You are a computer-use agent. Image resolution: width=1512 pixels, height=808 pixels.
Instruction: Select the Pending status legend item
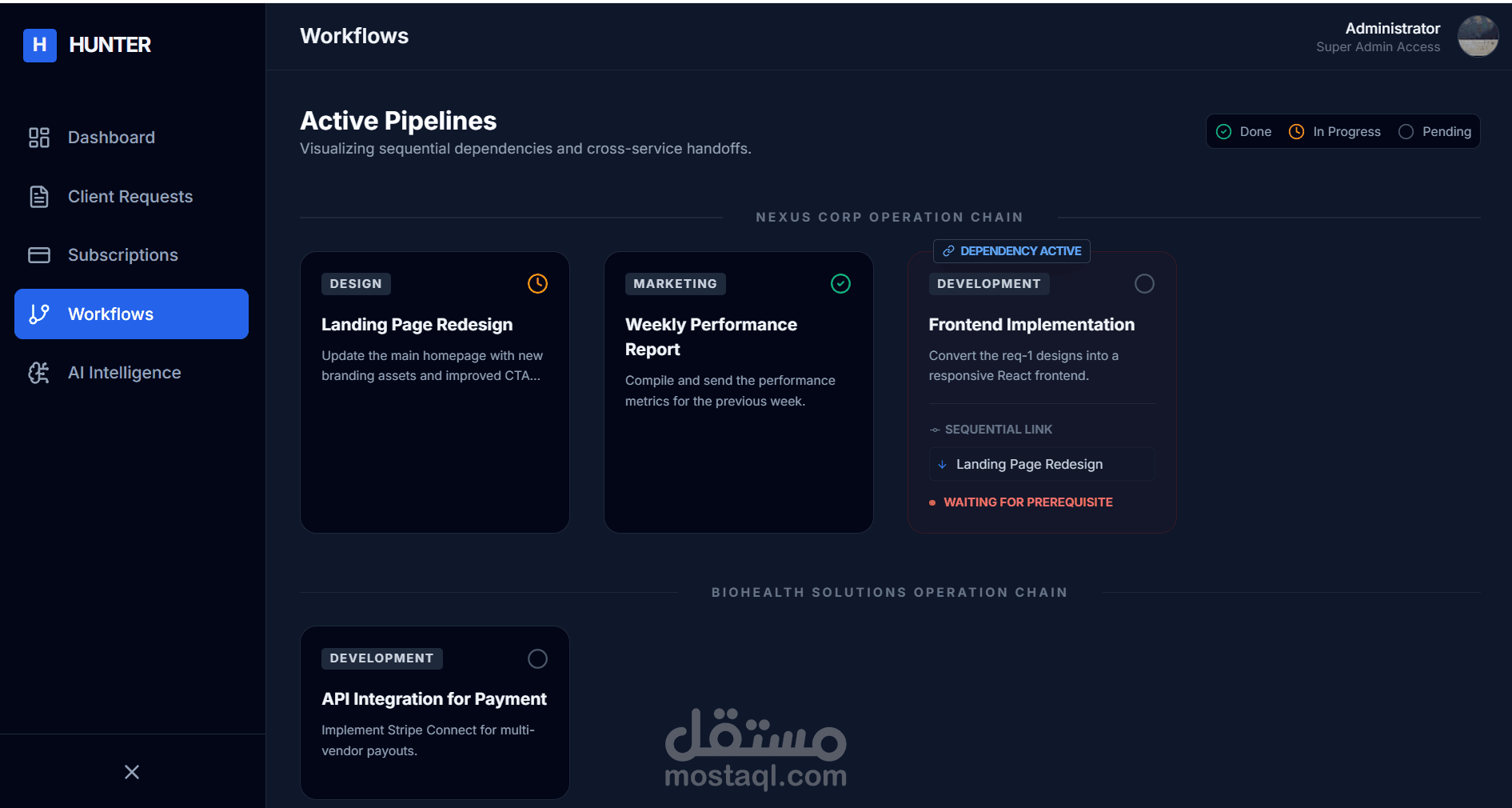pyautogui.click(x=1435, y=132)
